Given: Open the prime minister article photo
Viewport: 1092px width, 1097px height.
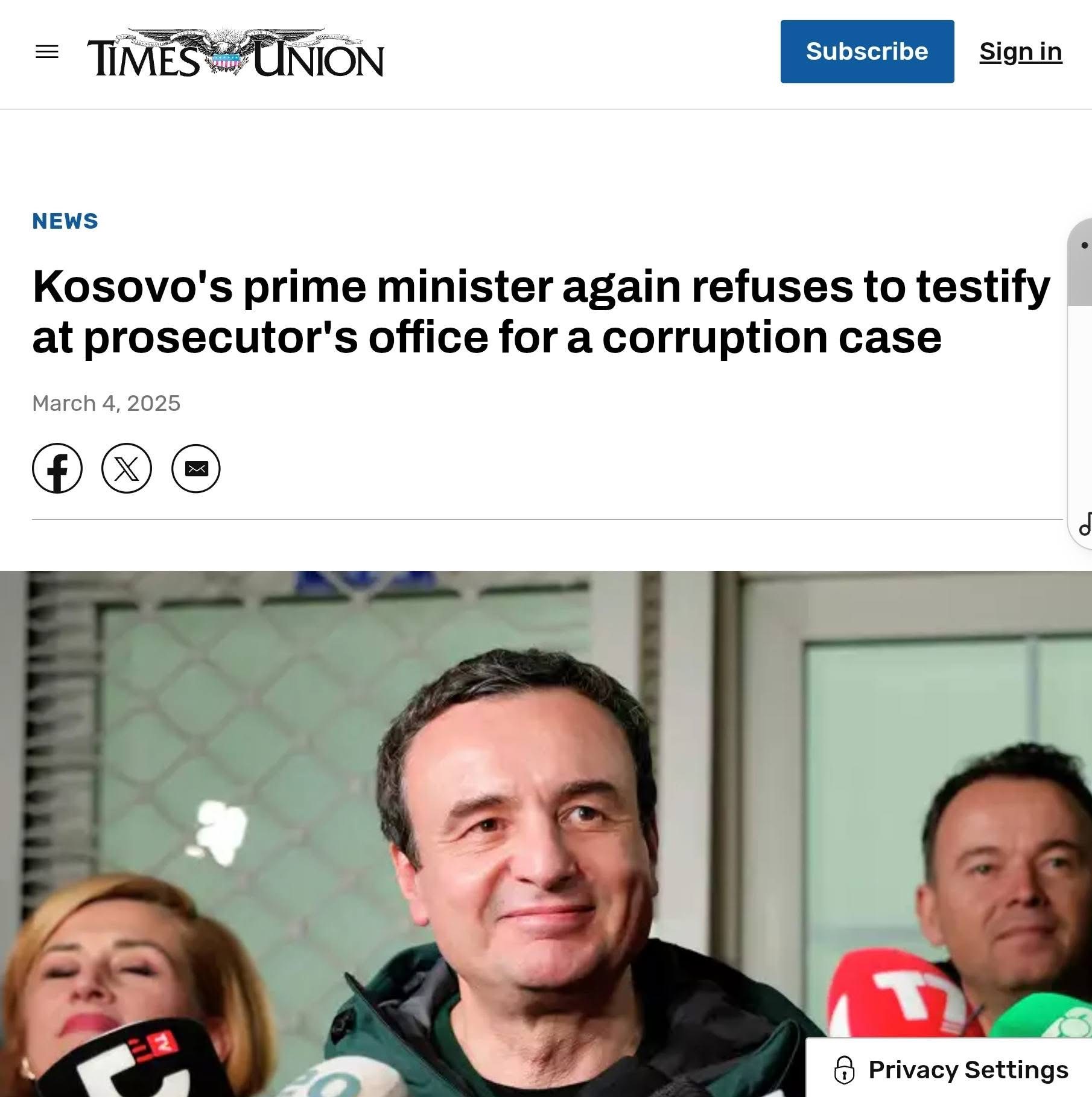Looking at the screenshot, I should tap(546, 834).
